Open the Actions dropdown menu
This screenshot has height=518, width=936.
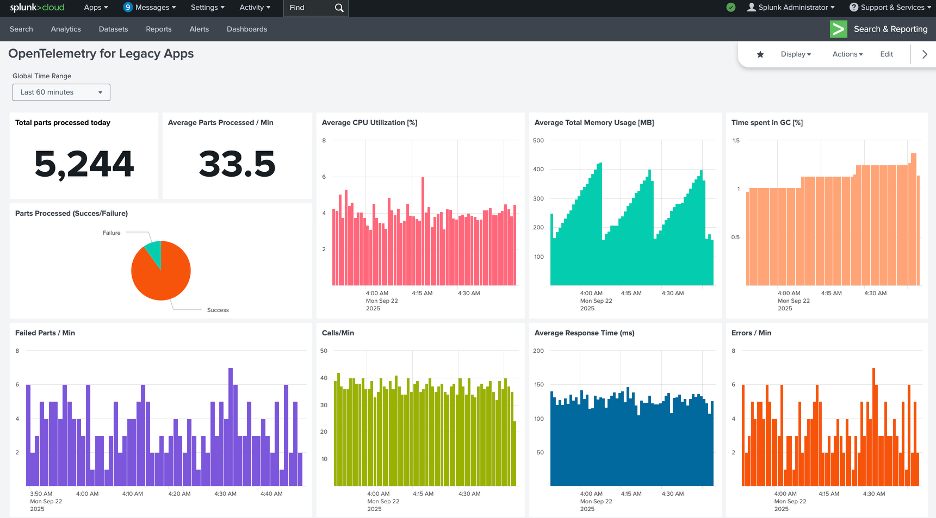point(847,54)
